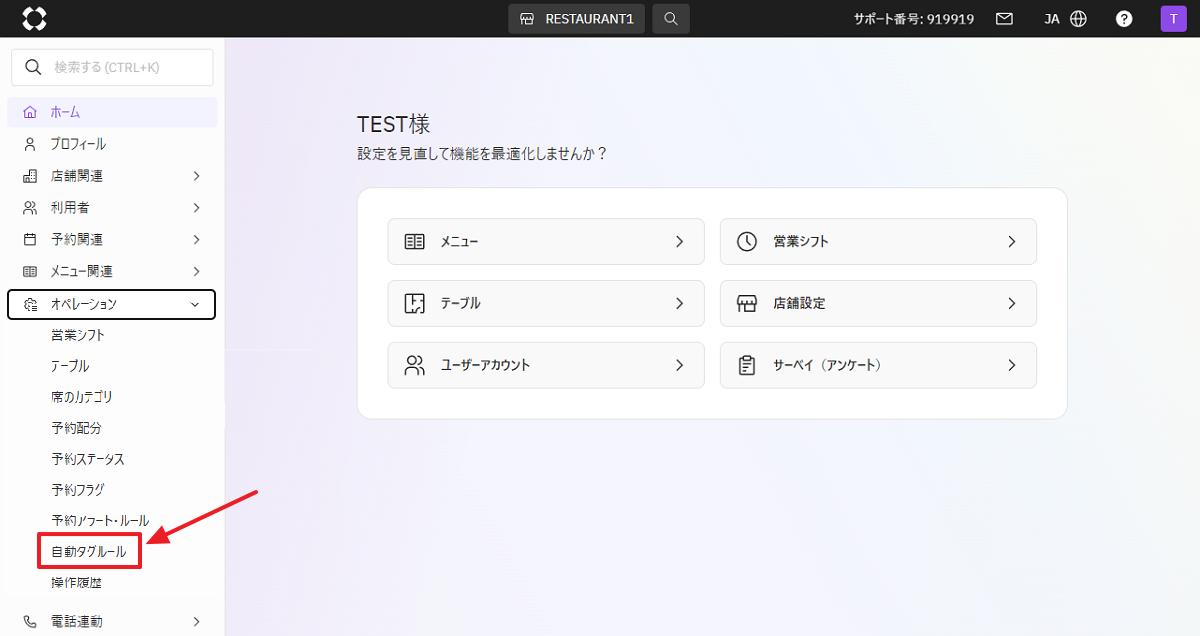Click the 設定を見直して機能を最適化しませんか？ subtitle
The width and height of the screenshot is (1200, 636).
[x=482, y=154]
